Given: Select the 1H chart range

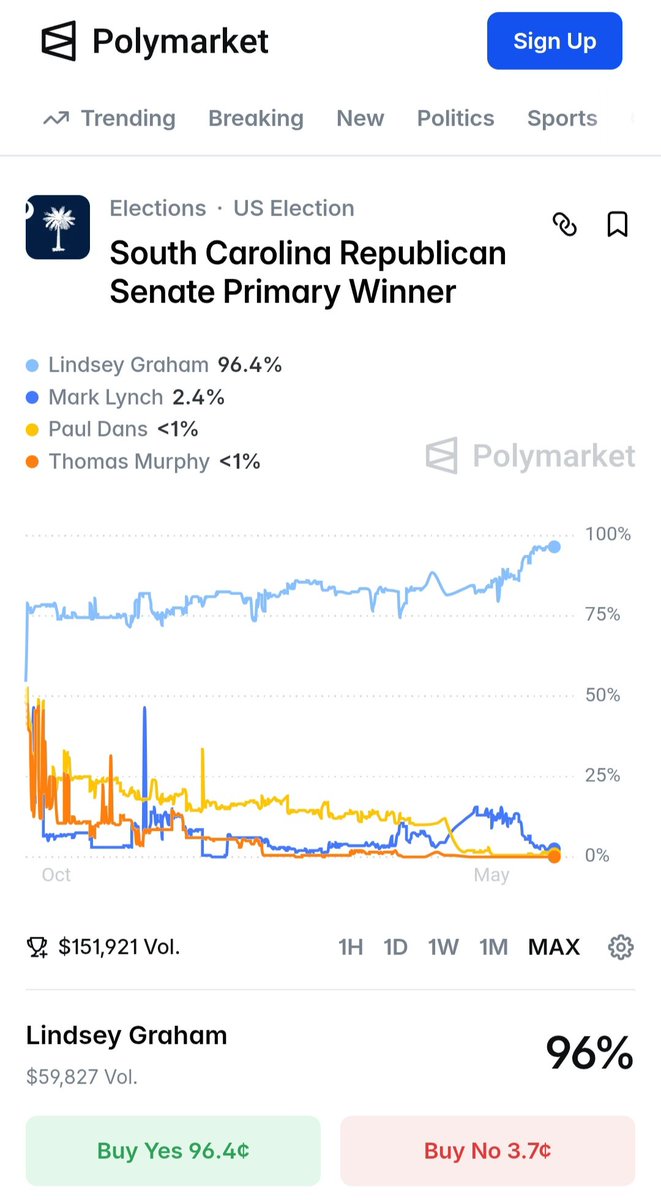Looking at the screenshot, I should coord(350,947).
